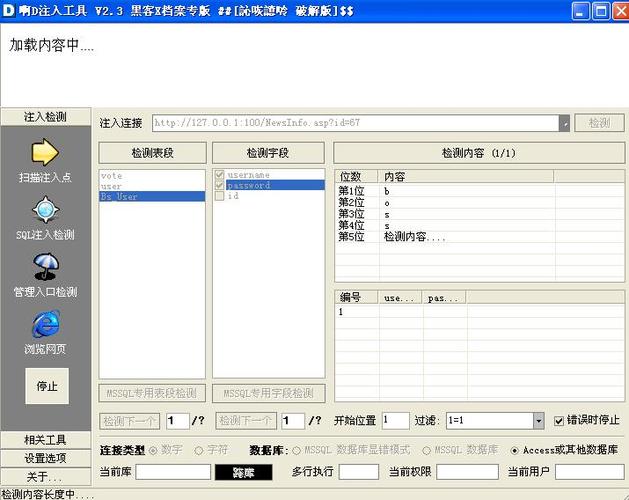
Task: Open SQL注入检测 from the sidebar
Action: [x=45, y=211]
